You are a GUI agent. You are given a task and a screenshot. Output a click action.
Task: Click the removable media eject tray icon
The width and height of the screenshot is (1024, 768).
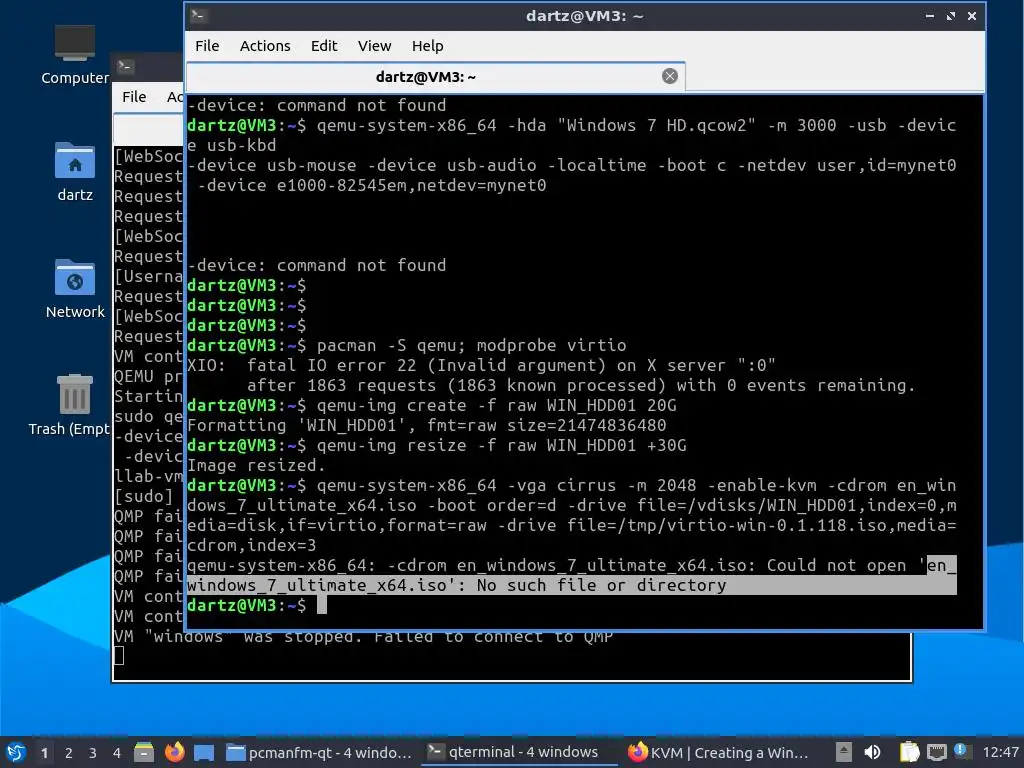[x=844, y=752]
